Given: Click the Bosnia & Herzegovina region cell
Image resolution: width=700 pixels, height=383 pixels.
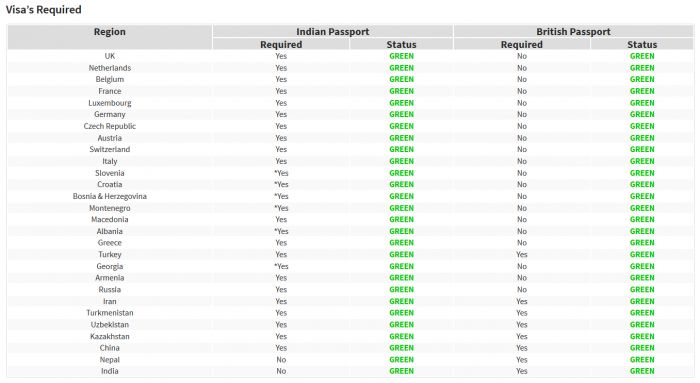Looking at the screenshot, I should [x=109, y=196].
